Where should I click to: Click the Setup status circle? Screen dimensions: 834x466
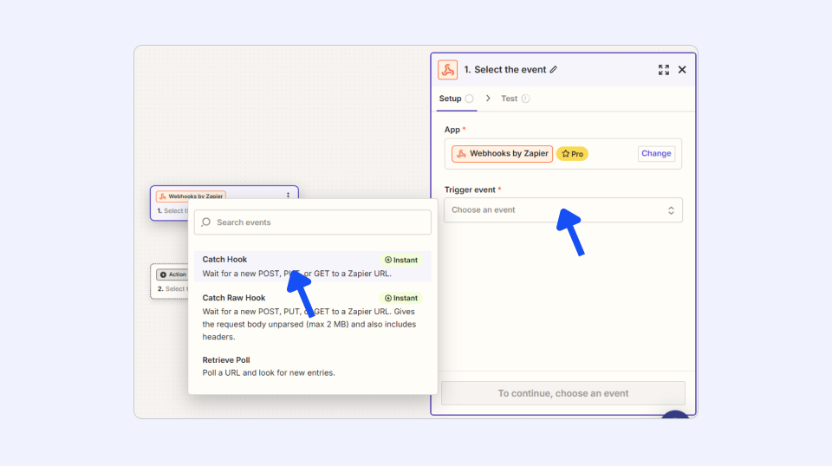click(469, 98)
